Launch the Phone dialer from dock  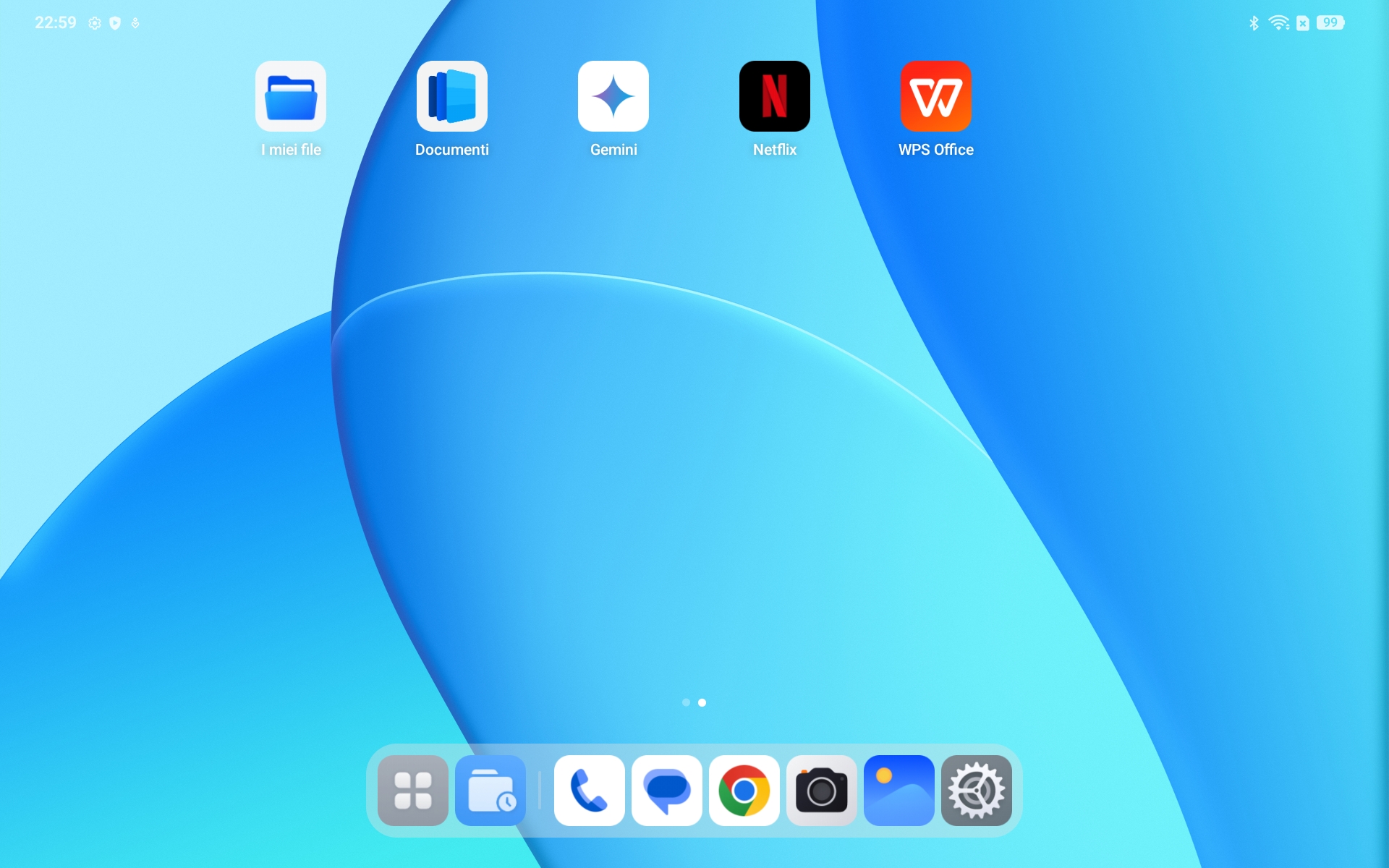590,791
